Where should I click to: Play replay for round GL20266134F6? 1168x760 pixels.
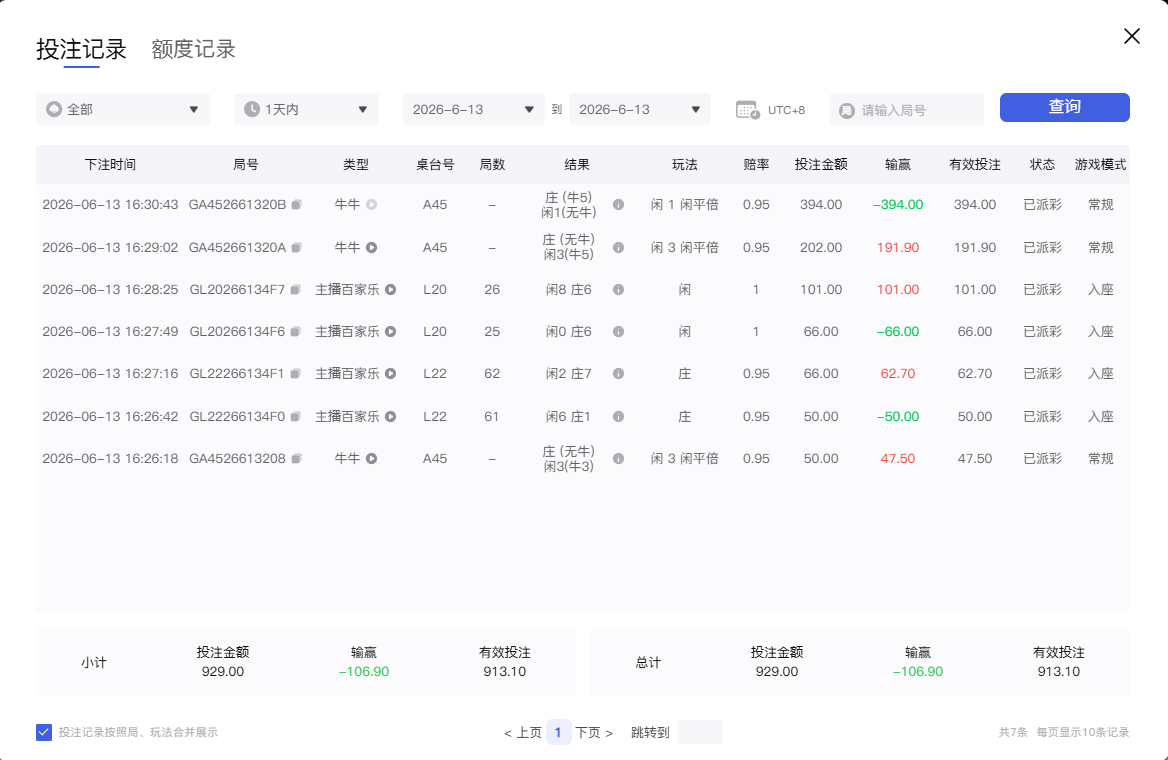point(390,332)
